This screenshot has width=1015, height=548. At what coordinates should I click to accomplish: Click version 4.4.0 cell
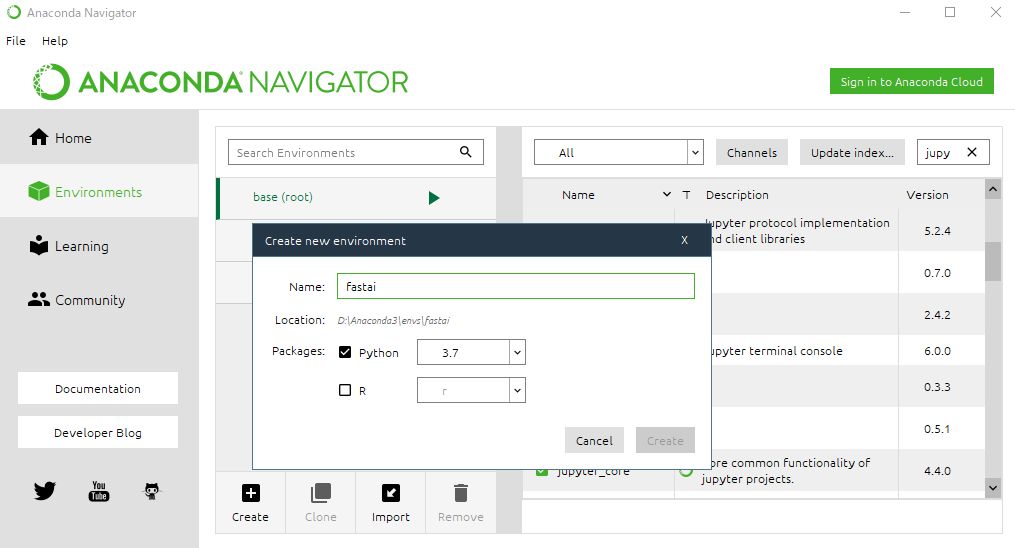[x=937, y=470]
